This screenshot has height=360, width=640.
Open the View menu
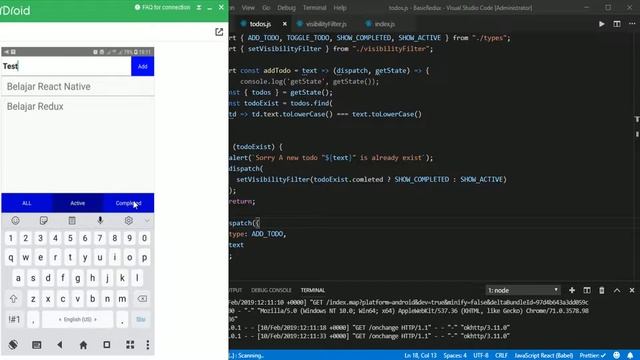pyautogui.click(x=248, y=8)
